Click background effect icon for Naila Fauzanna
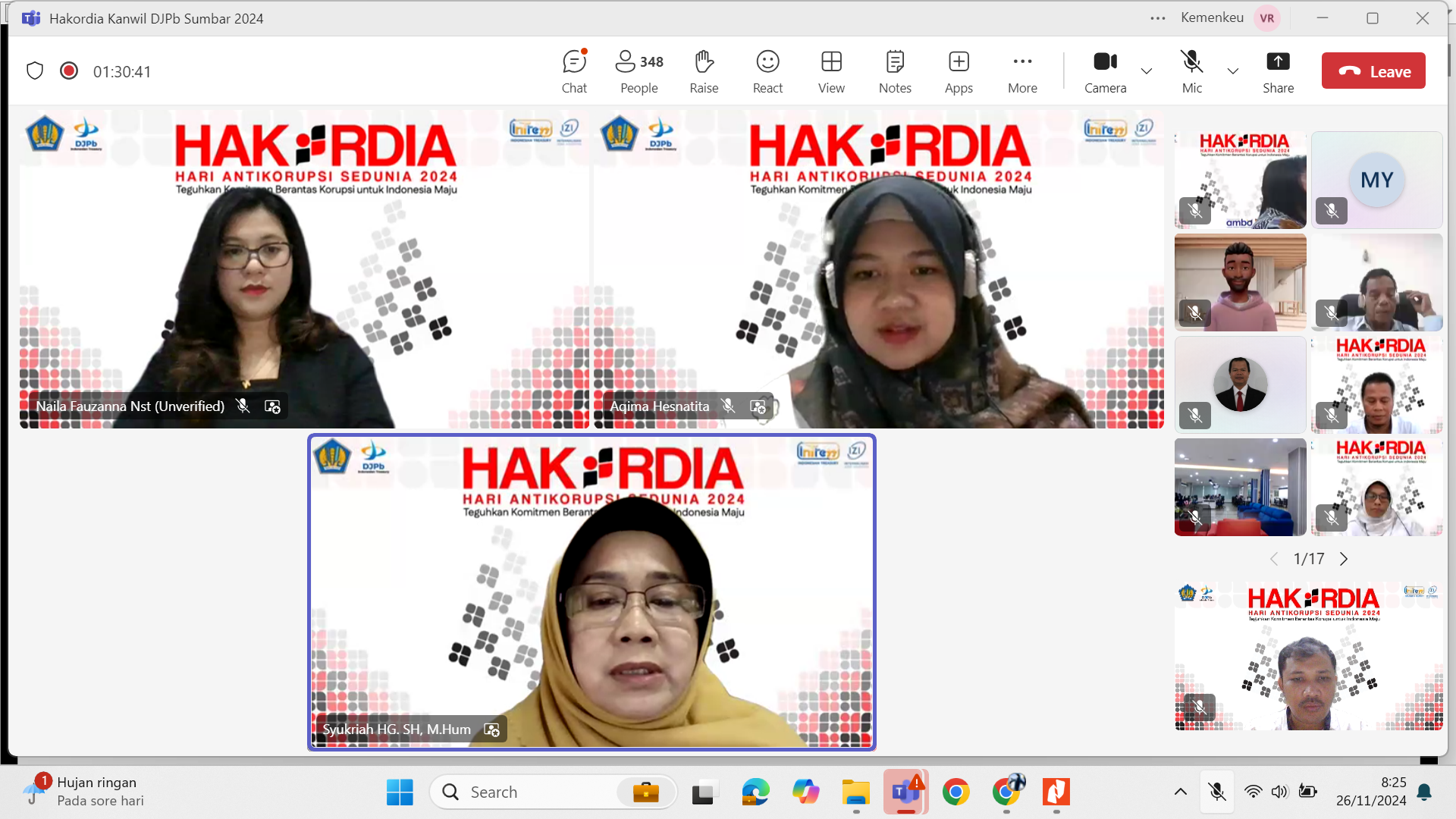This screenshot has width=1456, height=819. pyautogui.click(x=272, y=406)
